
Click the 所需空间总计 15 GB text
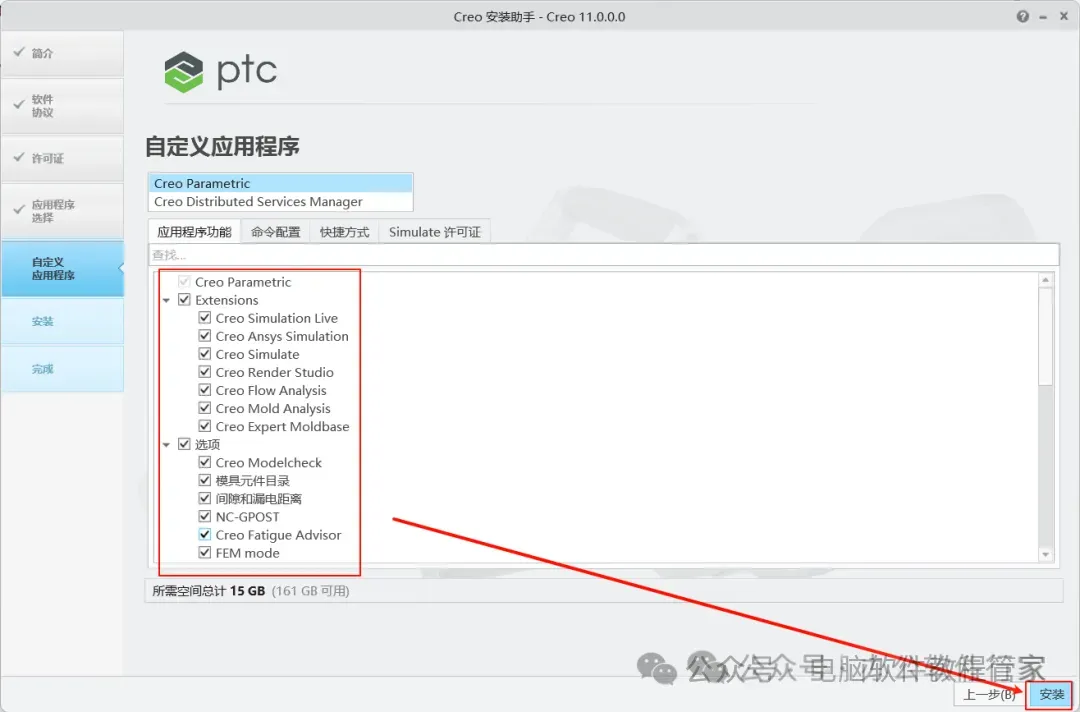209,591
